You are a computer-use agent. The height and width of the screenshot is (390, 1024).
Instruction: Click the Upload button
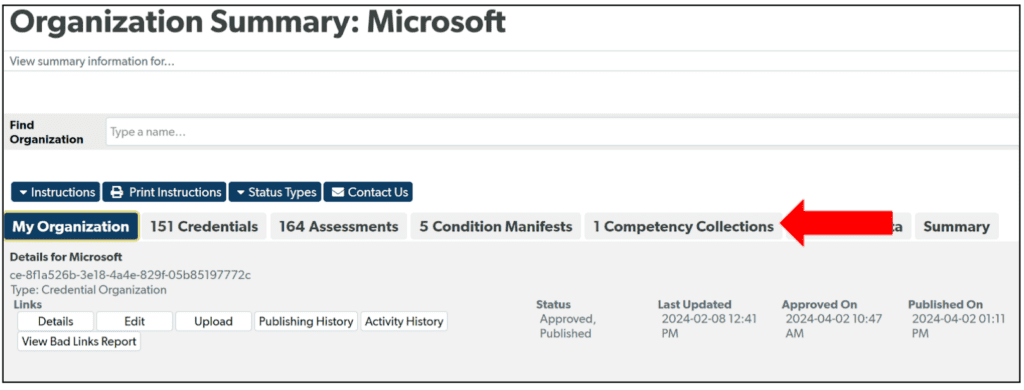(214, 321)
